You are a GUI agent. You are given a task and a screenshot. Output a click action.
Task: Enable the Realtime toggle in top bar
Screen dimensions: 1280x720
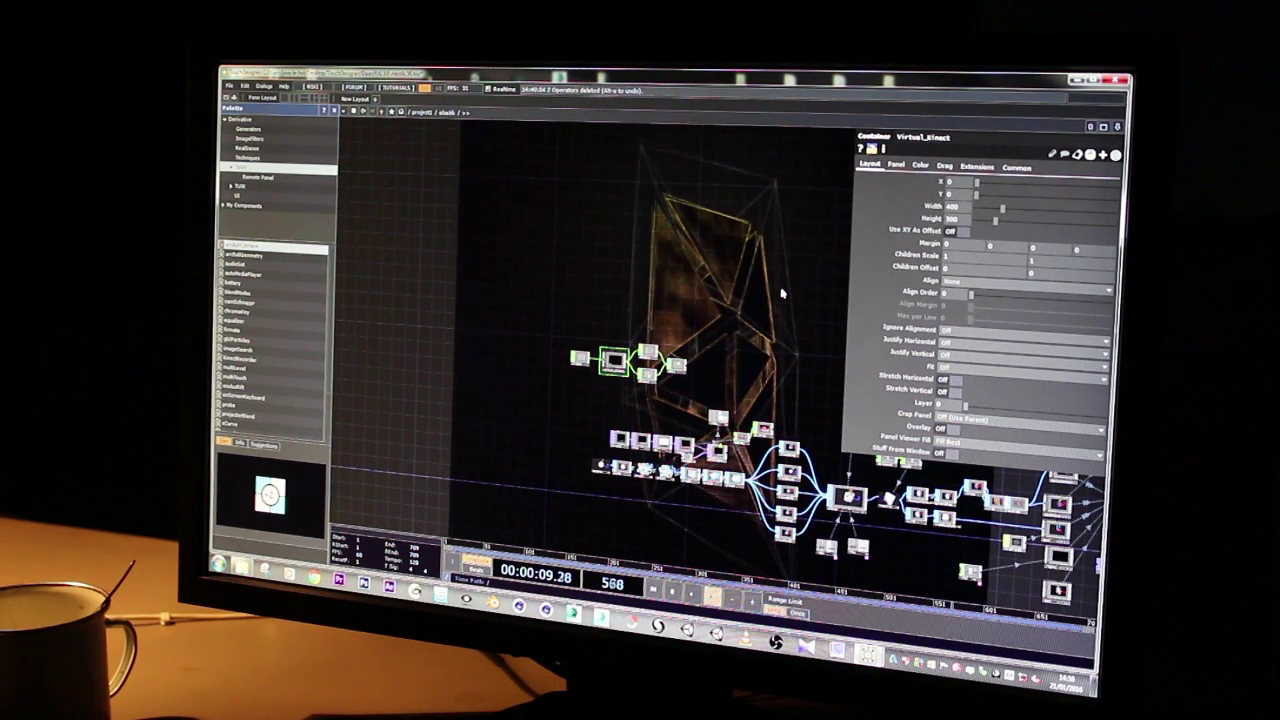pyautogui.click(x=501, y=89)
